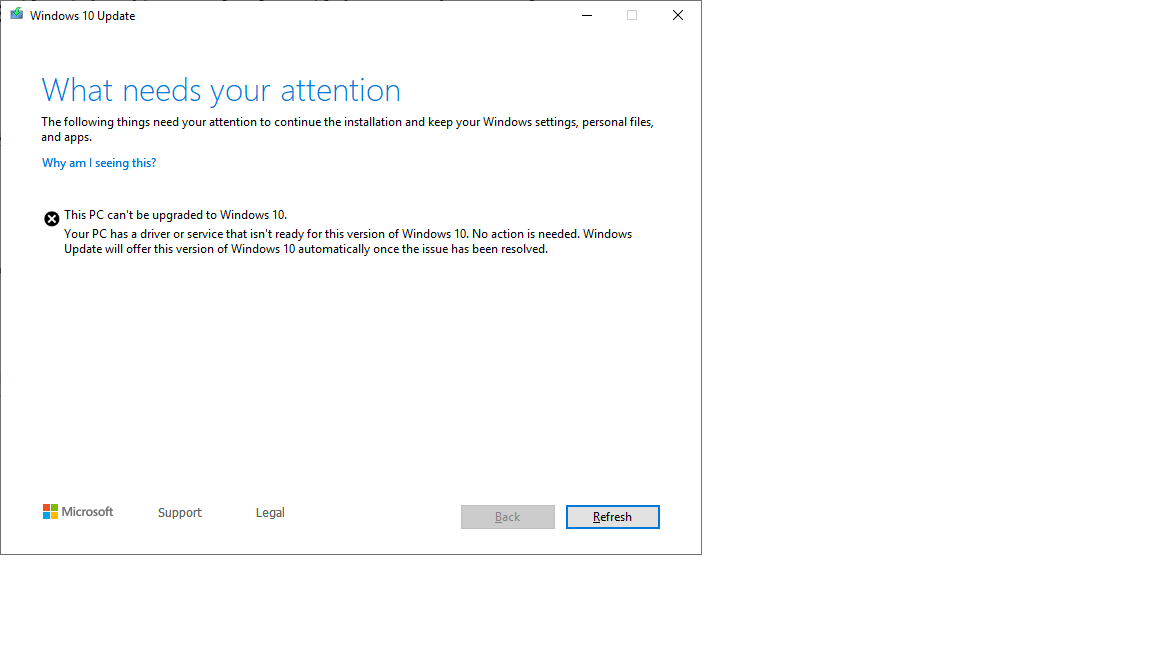Image resolution: width=1152 pixels, height=648 pixels.
Task: Click the Windows 10 Update title bar icon
Action: (x=16, y=15)
